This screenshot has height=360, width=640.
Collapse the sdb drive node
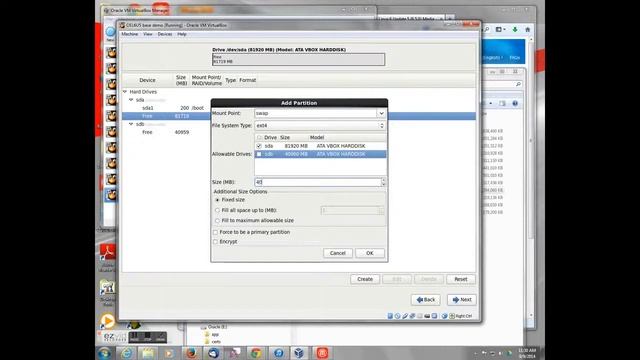[131, 124]
